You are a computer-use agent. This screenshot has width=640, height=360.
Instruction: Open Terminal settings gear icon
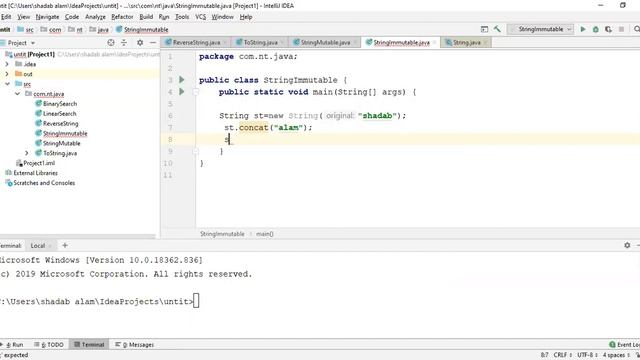(x=627, y=245)
